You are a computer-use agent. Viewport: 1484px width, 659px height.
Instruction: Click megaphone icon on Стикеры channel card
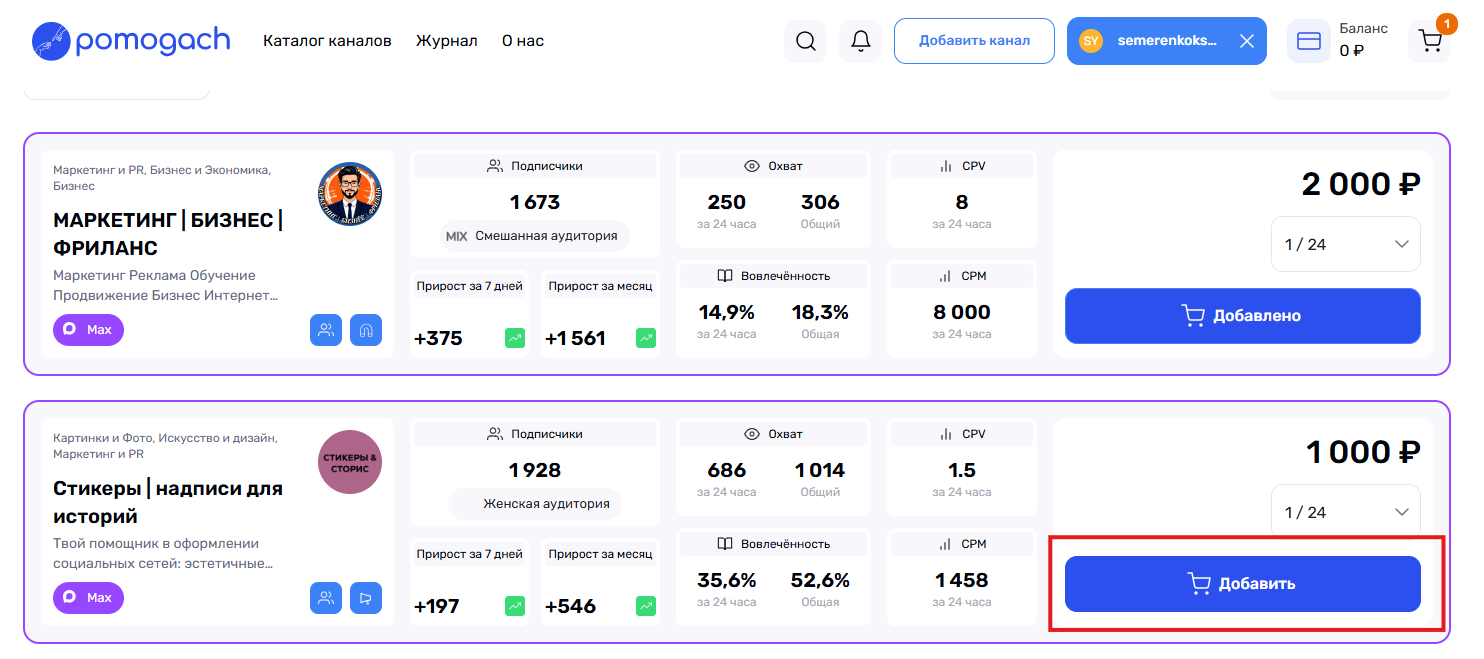[366, 598]
